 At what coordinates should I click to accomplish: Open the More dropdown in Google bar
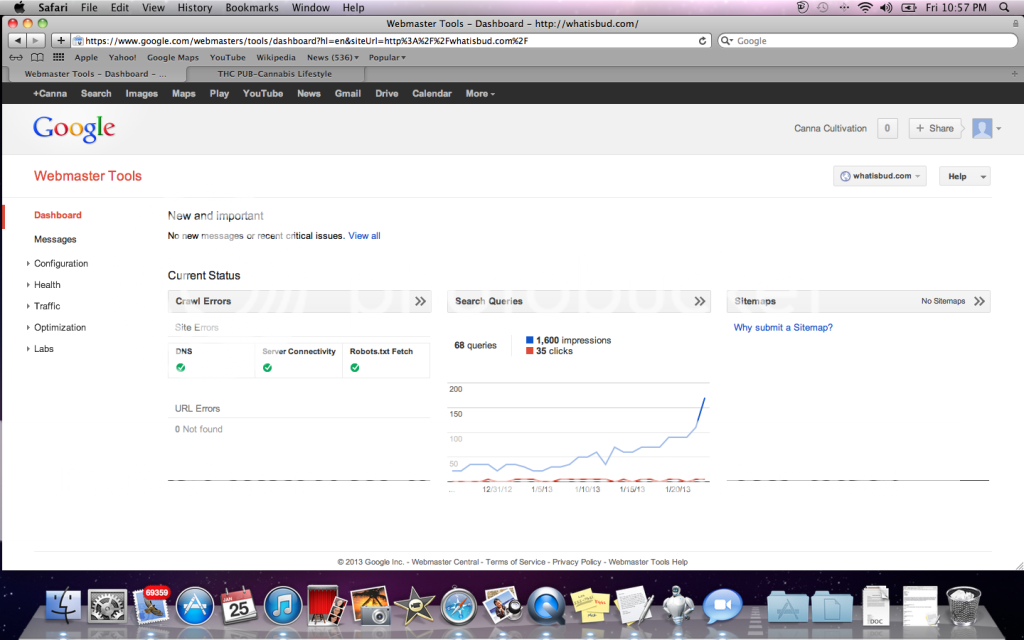click(x=480, y=93)
